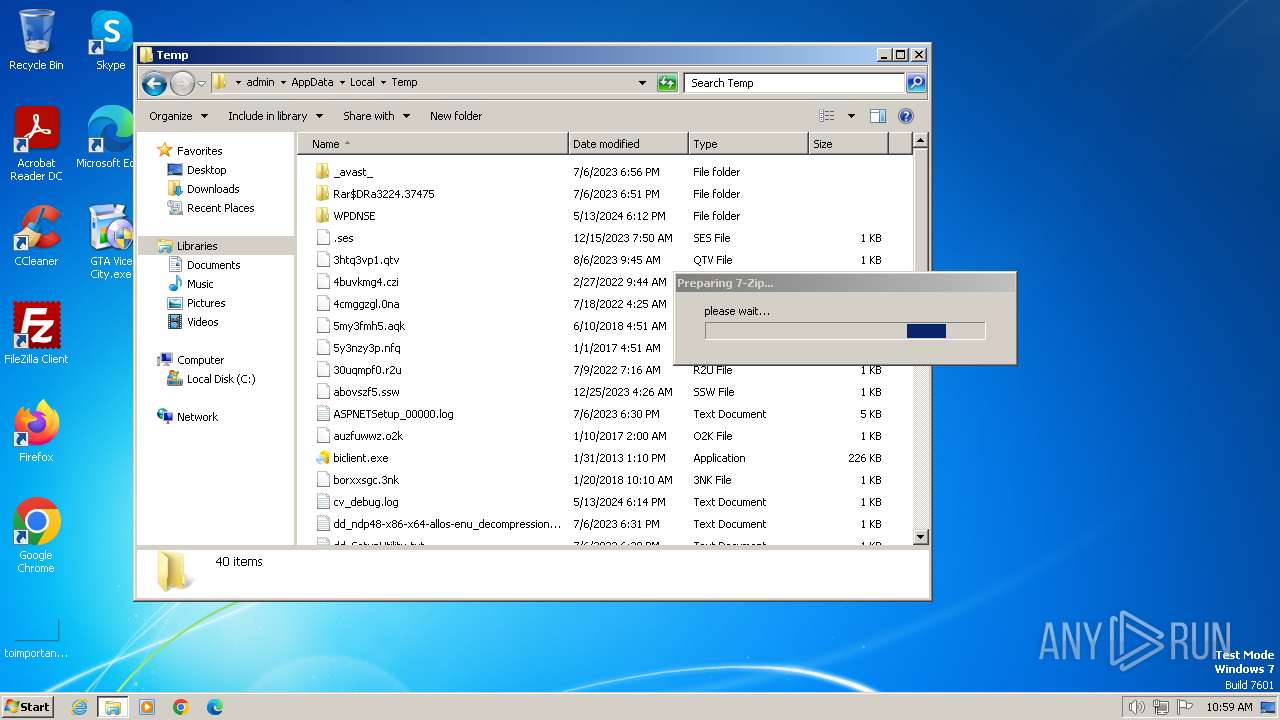Sort by the Name column header
Viewport: 1280px width, 720px height.
432,144
